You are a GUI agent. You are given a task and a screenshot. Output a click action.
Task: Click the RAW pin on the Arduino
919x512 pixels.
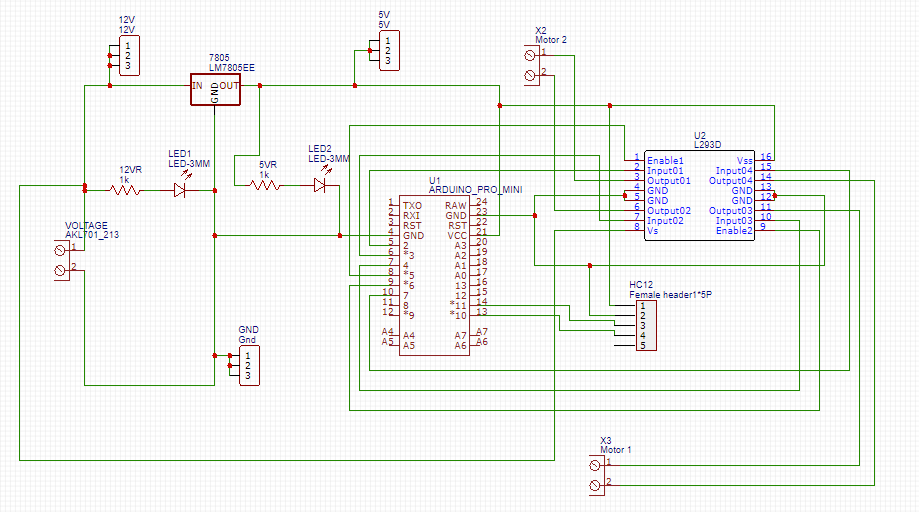coord(455,206)
